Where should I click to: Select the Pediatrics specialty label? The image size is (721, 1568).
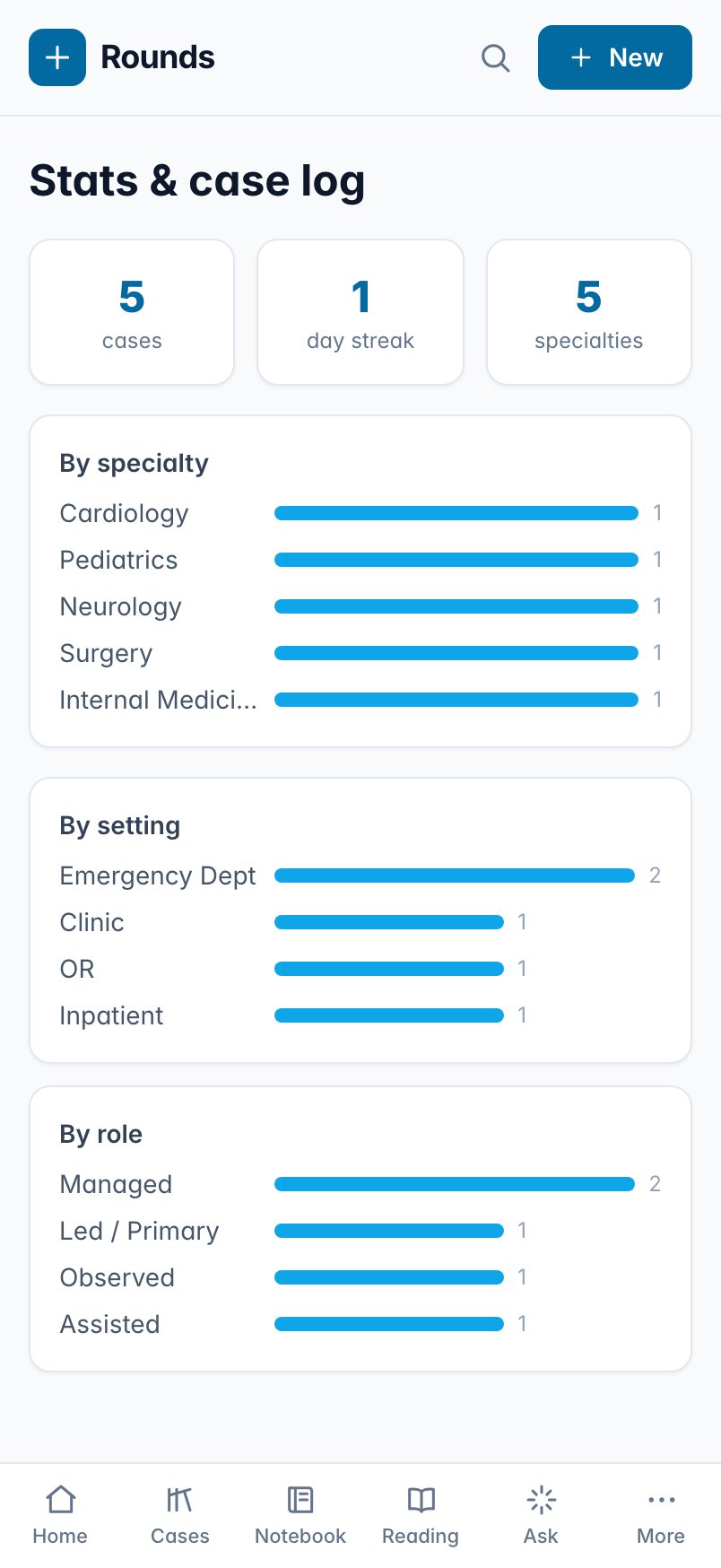coord(119,560)
